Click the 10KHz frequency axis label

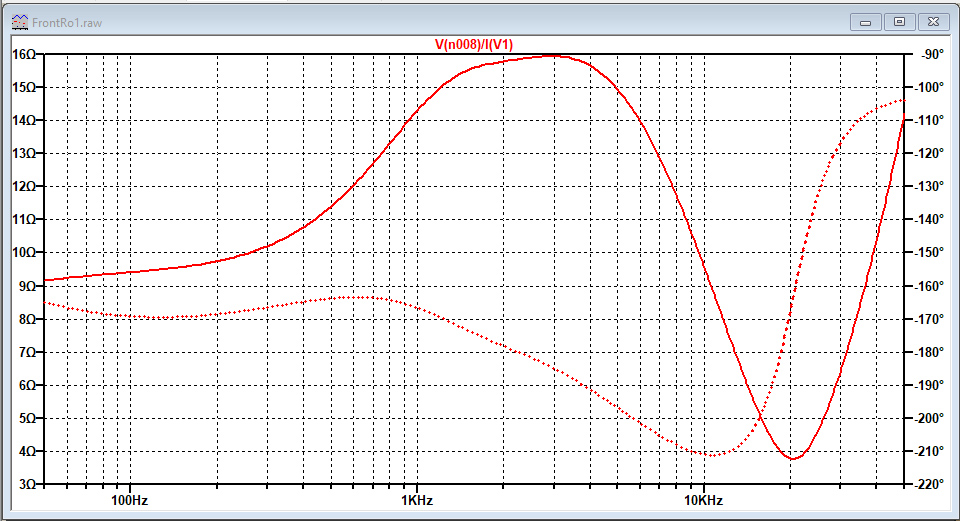703,500
